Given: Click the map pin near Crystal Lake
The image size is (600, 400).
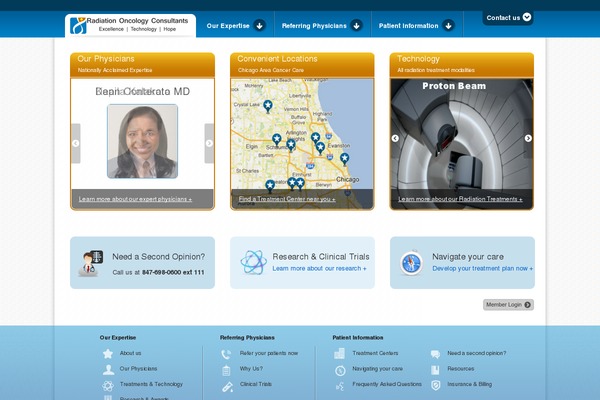Looking at the screenshot, I should [x=268, y=106].
